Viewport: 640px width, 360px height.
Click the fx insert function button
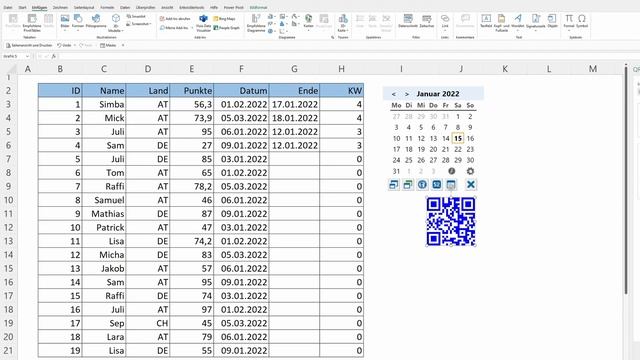tap(53, 56)
